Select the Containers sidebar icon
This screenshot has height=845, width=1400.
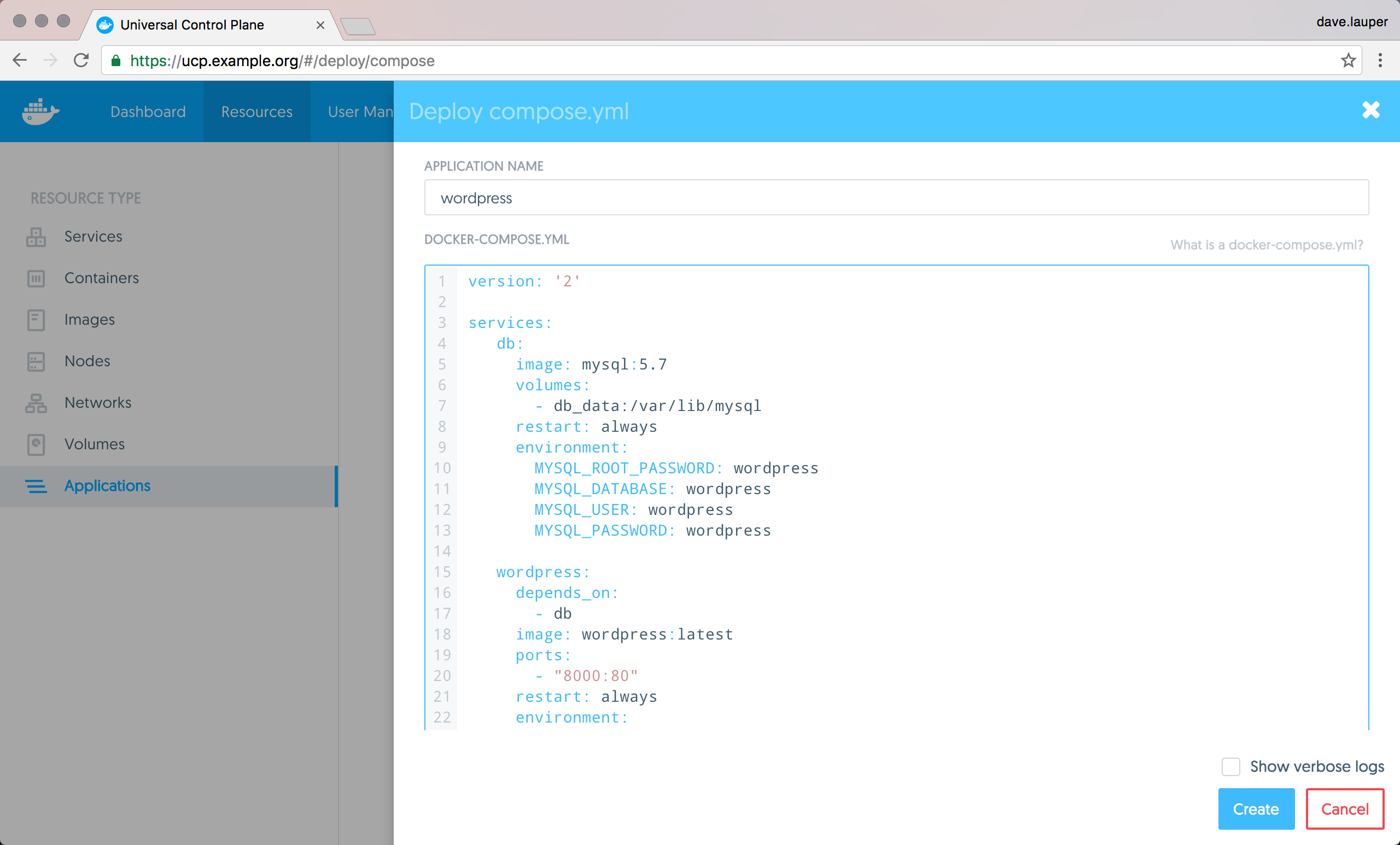[x=36, y=278]
